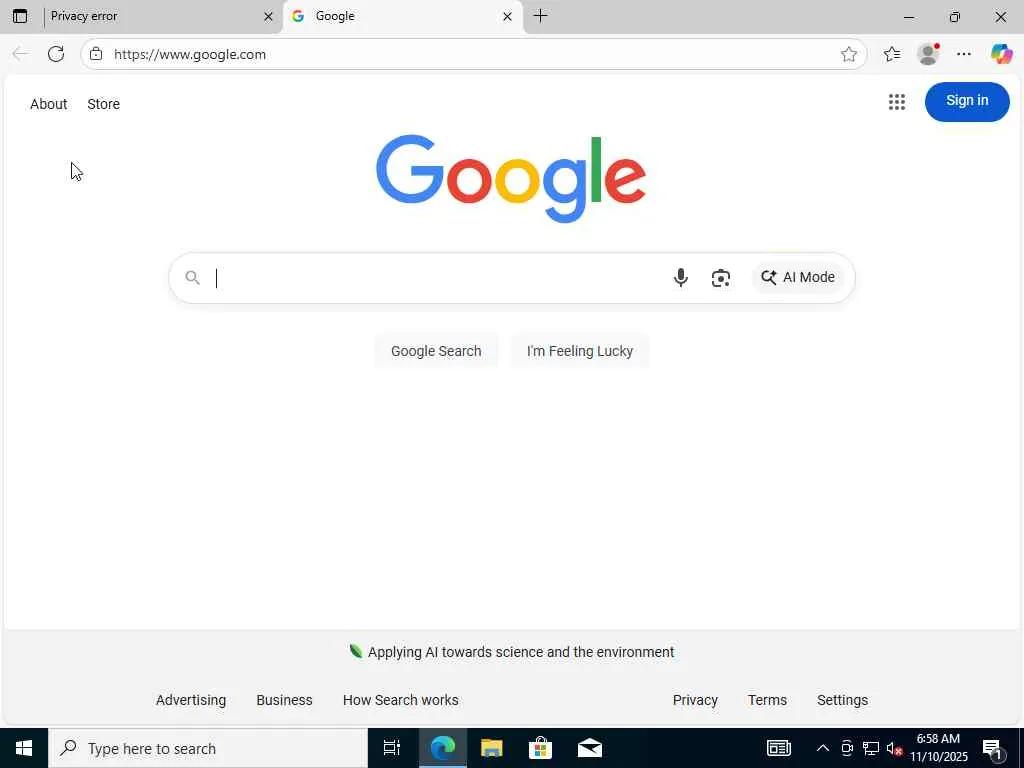Refresh the current page
1024x768 pixels.
point(56,54)
